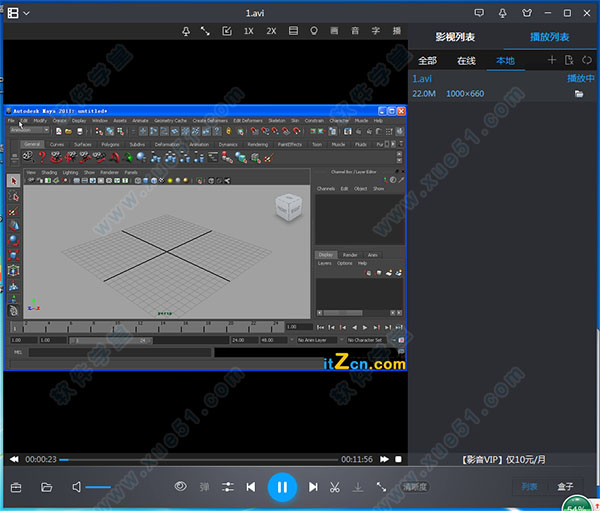Set video size to 2X

coord(271,31)
